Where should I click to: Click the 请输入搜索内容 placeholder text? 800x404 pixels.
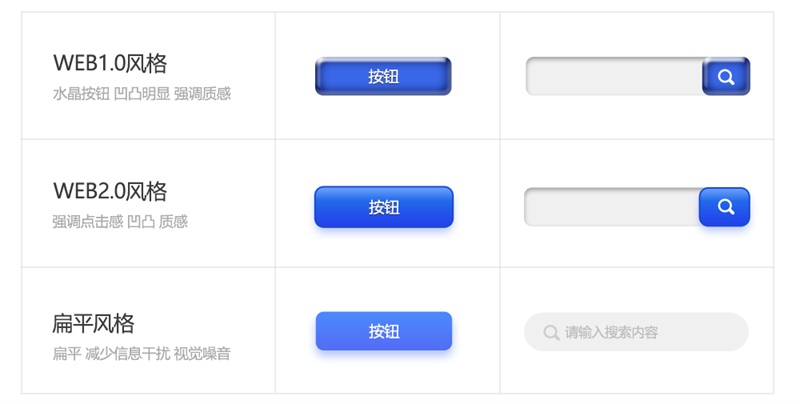coord(611,332)
